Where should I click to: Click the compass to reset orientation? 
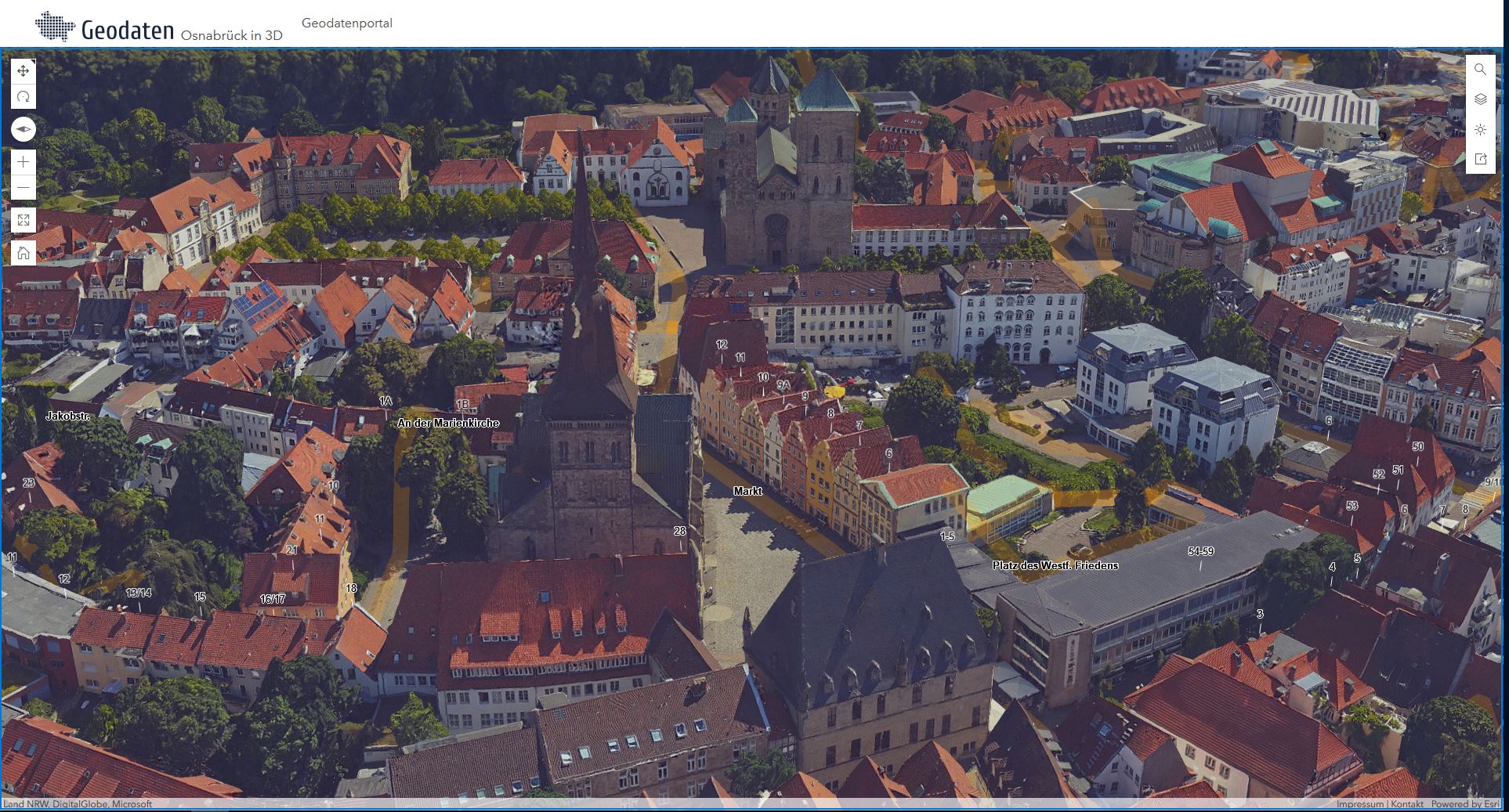point(24,129)
